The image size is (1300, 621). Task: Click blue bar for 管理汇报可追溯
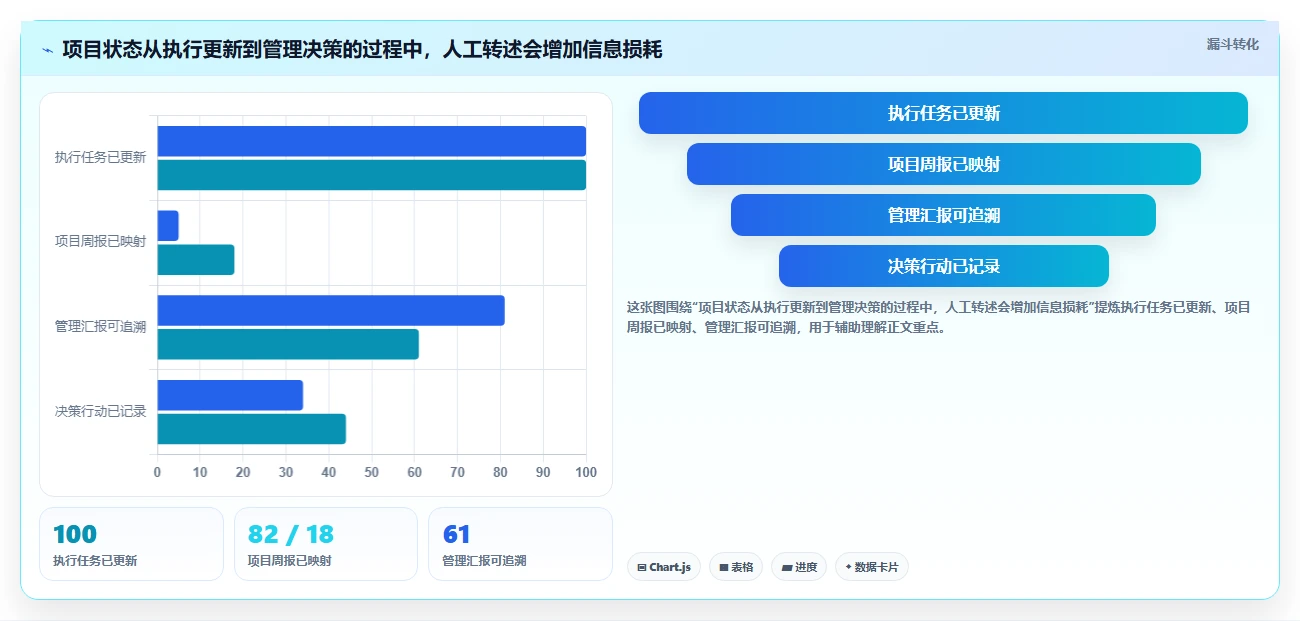[331, 310]
